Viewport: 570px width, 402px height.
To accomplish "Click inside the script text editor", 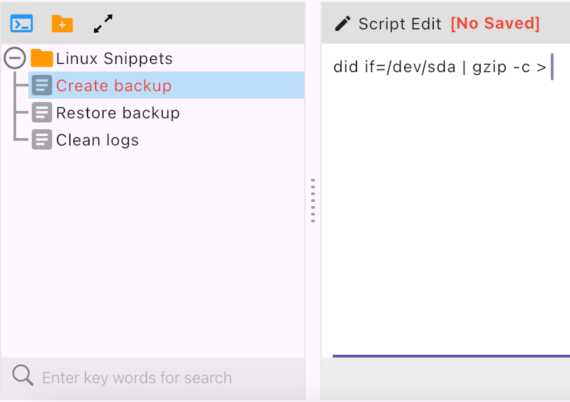I will coord(446,200).
